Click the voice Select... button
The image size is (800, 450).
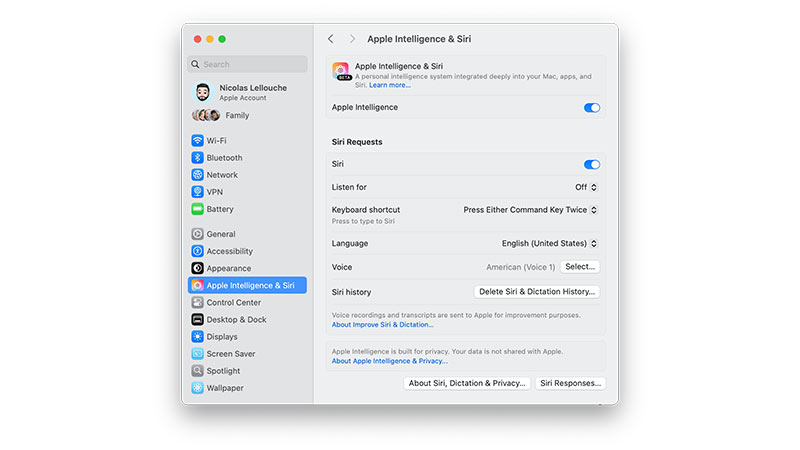[580, 267]
